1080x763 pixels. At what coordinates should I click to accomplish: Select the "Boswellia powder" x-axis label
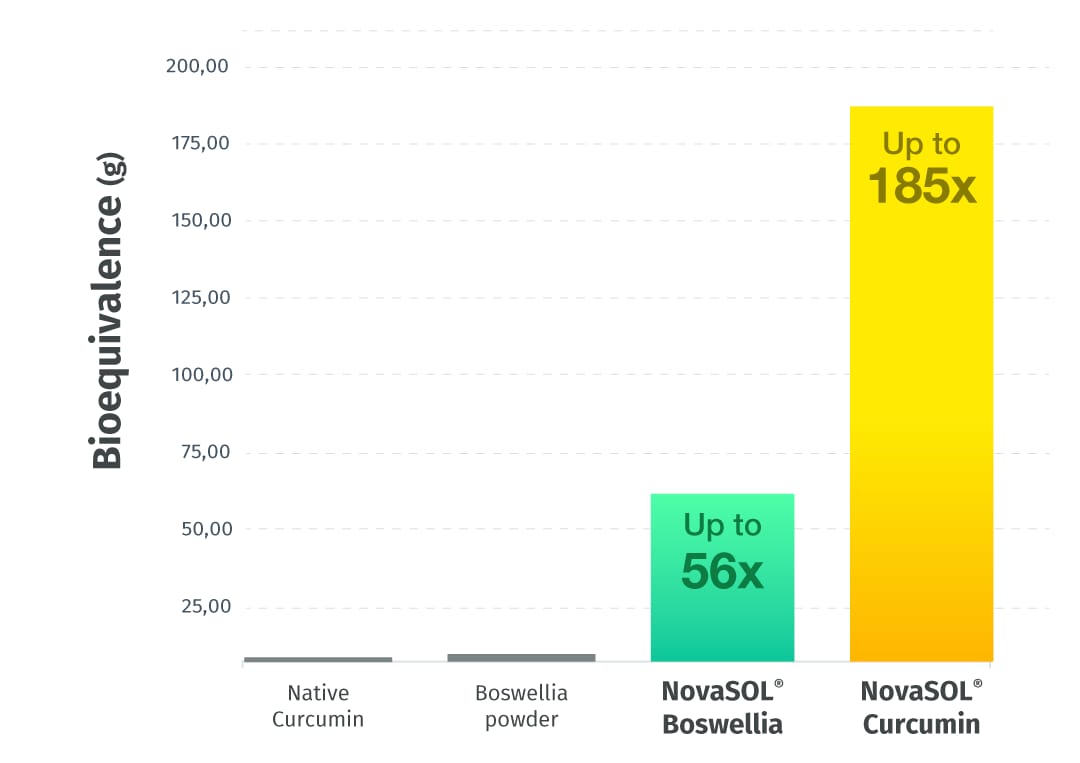point(521,706)
